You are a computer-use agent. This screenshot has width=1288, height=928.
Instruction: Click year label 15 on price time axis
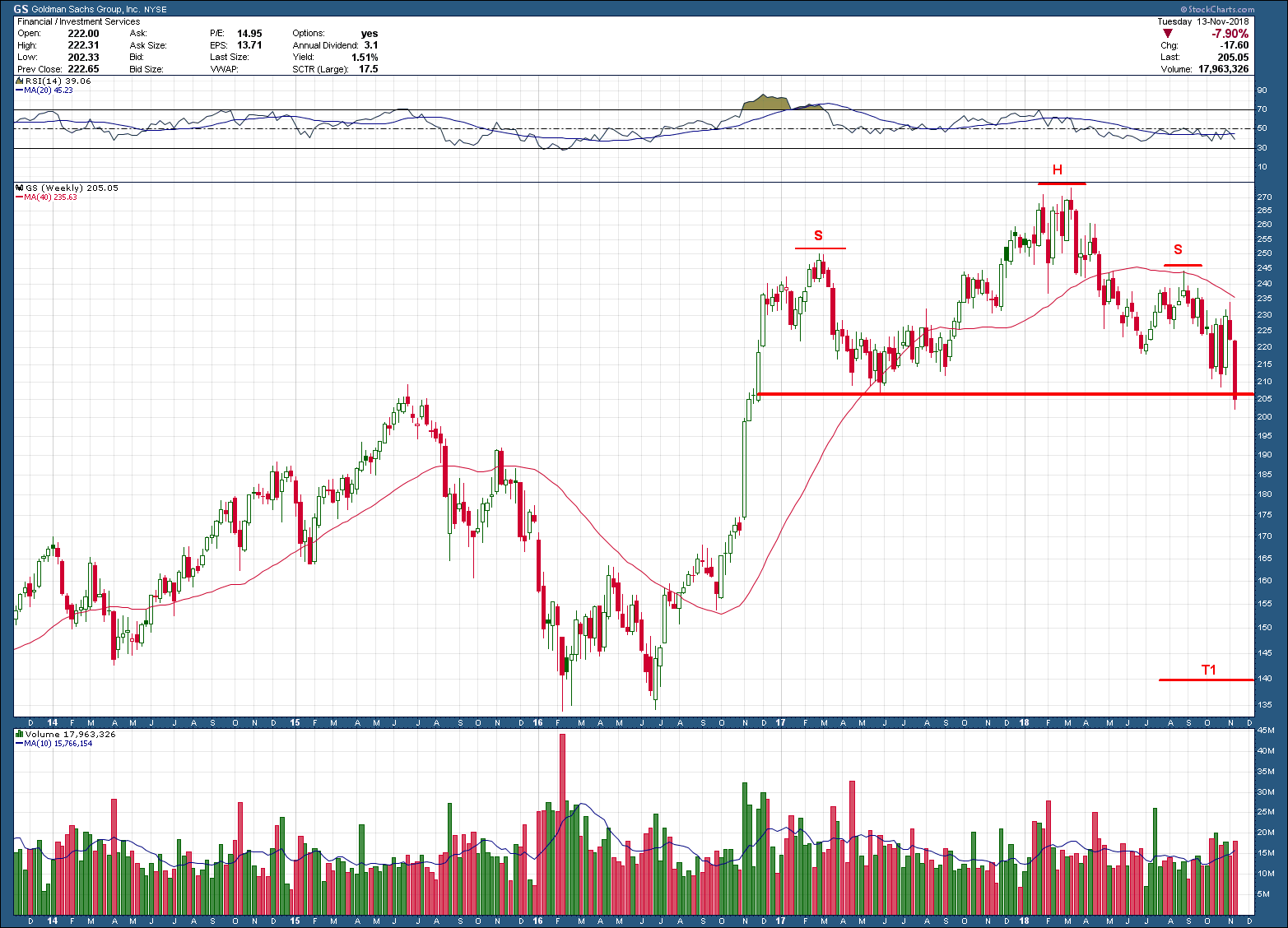tap(295, 723)
